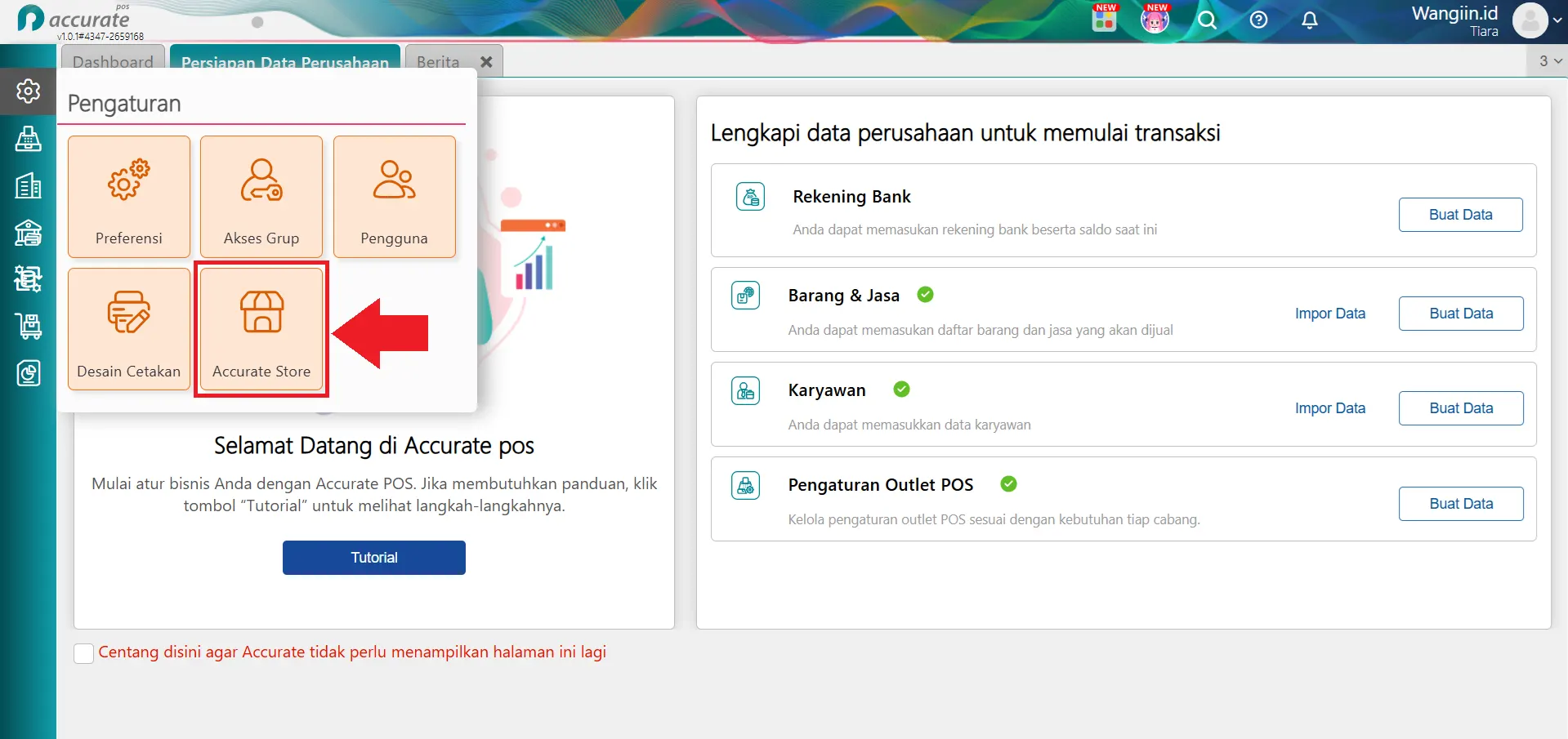Image resolution: width=1568 pixels, height=739 pixels.
Task: Open Pengguna users tile
Action: point(394,197)
